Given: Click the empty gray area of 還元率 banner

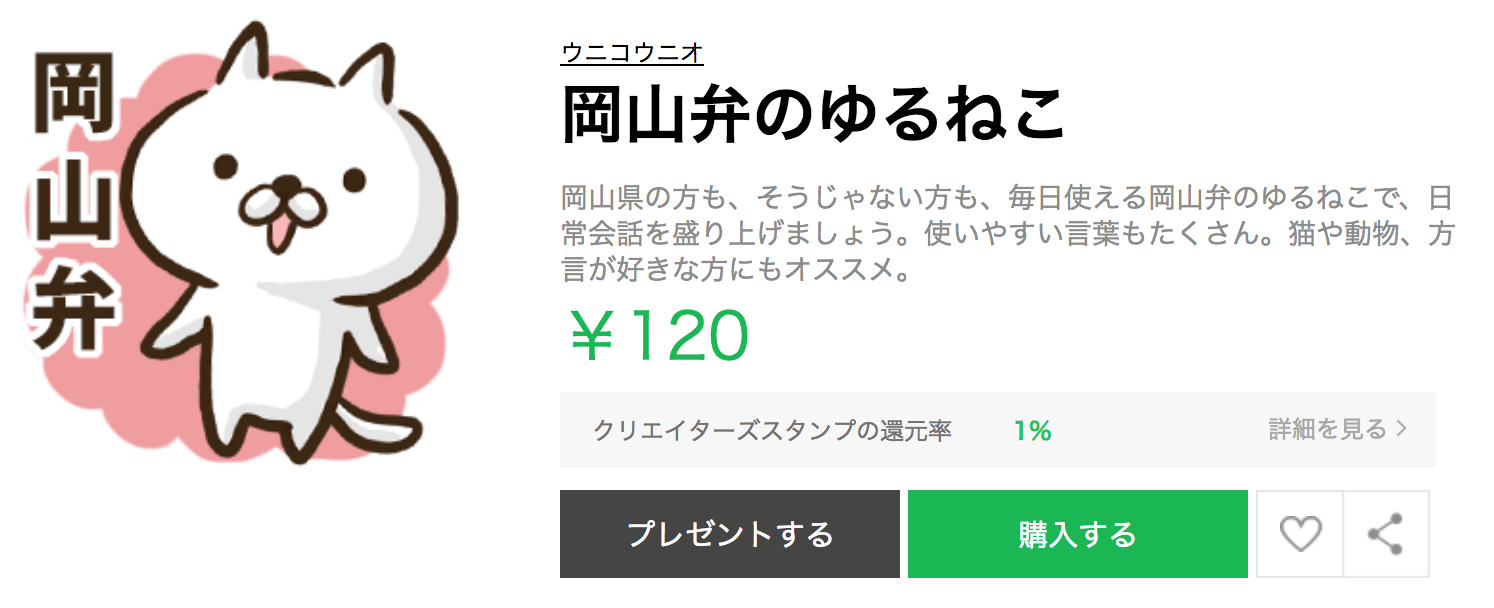Looking at the screenshot, I should click(1160, 430).
